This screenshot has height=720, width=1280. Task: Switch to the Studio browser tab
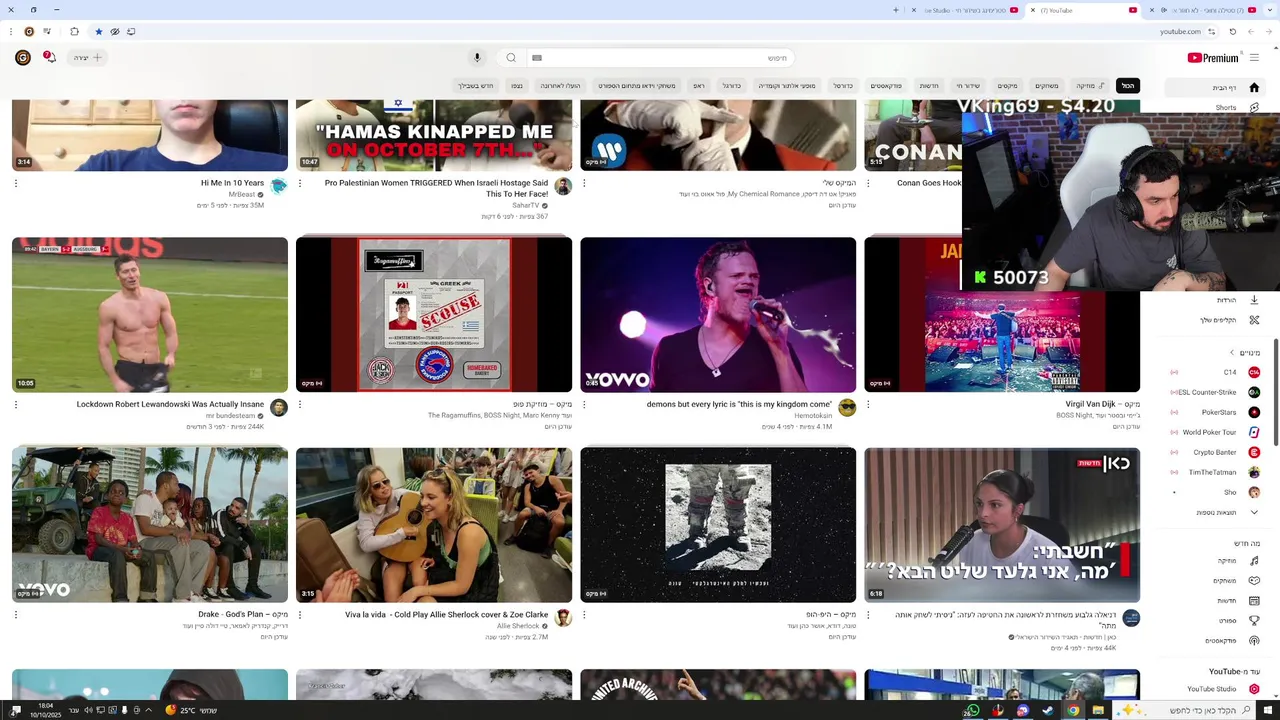pyautogui.click(x=967, y=10)
